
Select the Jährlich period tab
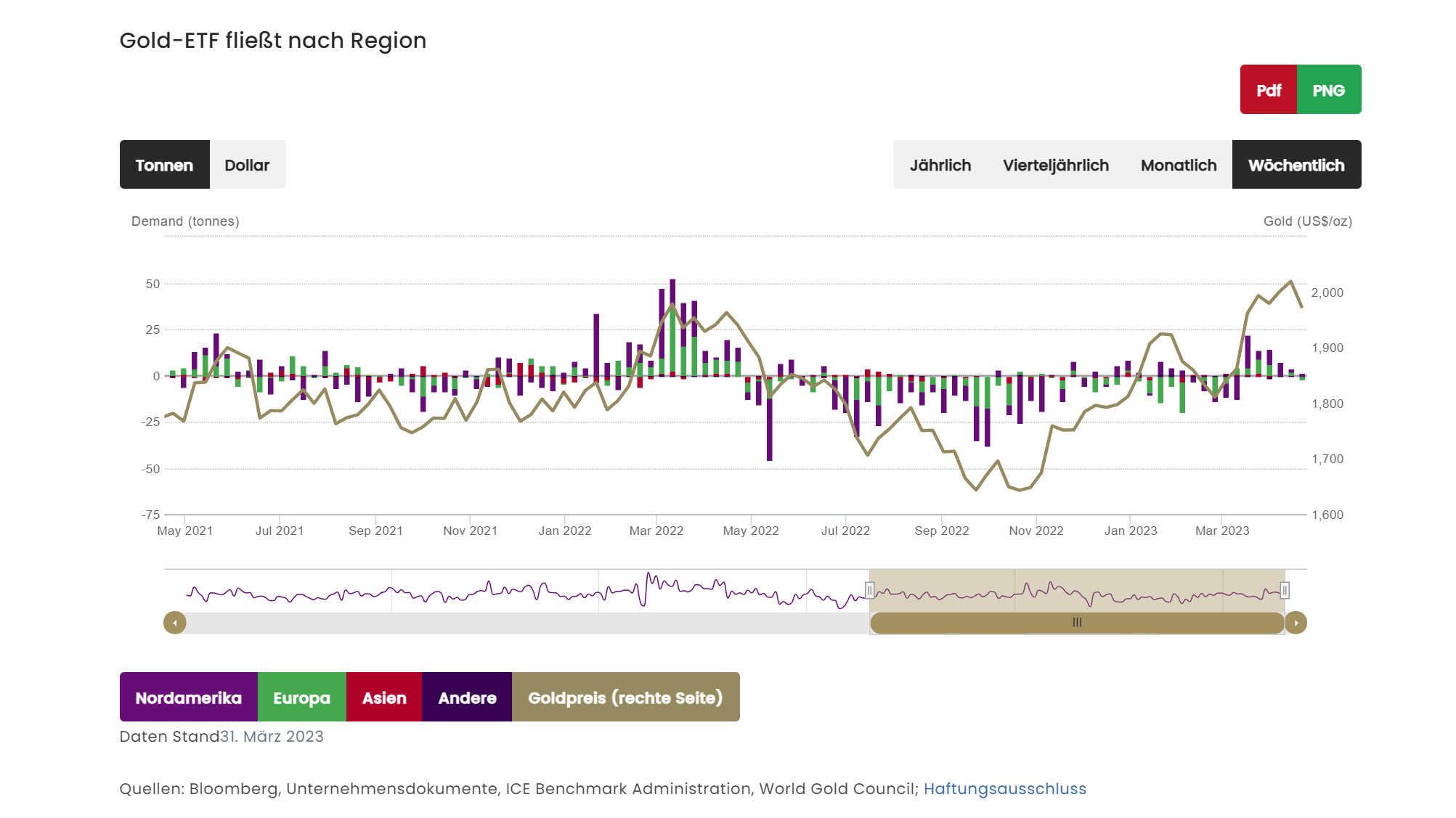pyautogui.click(x=940, y=165)
